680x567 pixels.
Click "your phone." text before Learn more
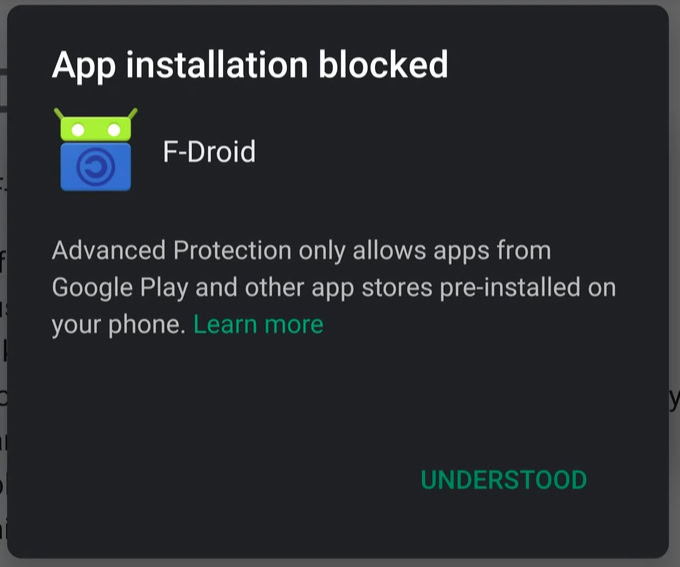(x=119, y=324)
